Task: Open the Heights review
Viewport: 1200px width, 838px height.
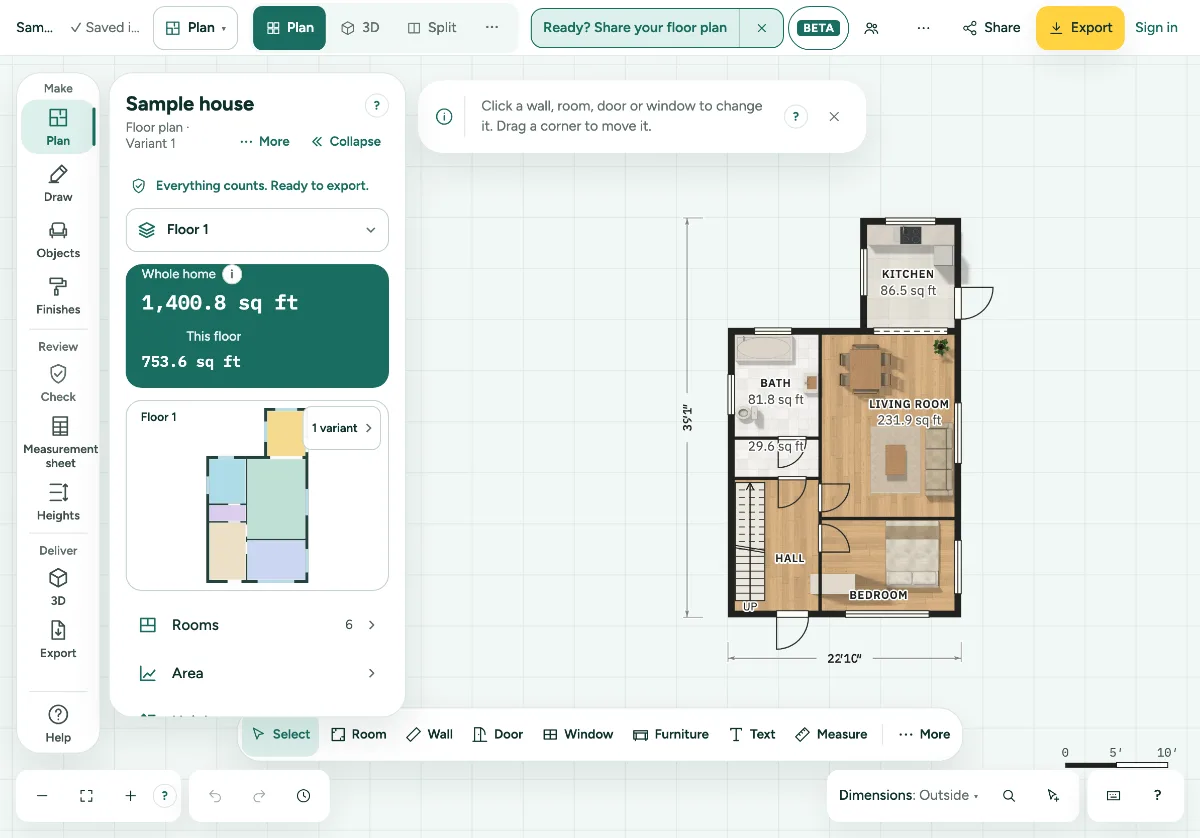Action: (x=58, y=501)
